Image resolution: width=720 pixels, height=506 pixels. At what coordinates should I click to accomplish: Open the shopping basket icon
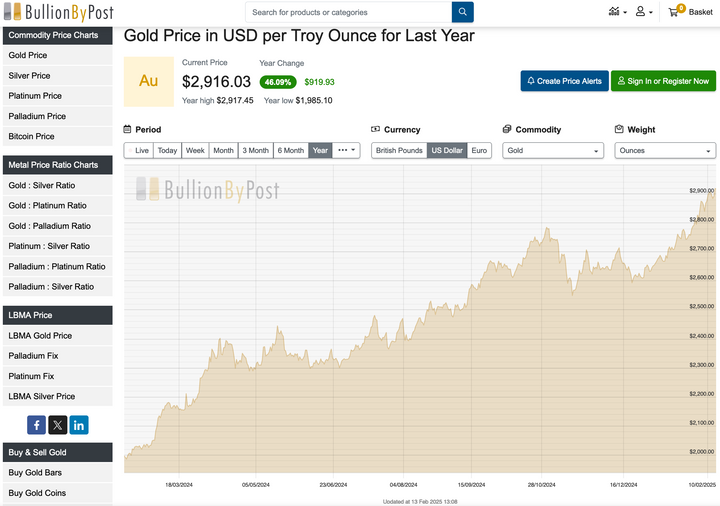pos(690,12)
